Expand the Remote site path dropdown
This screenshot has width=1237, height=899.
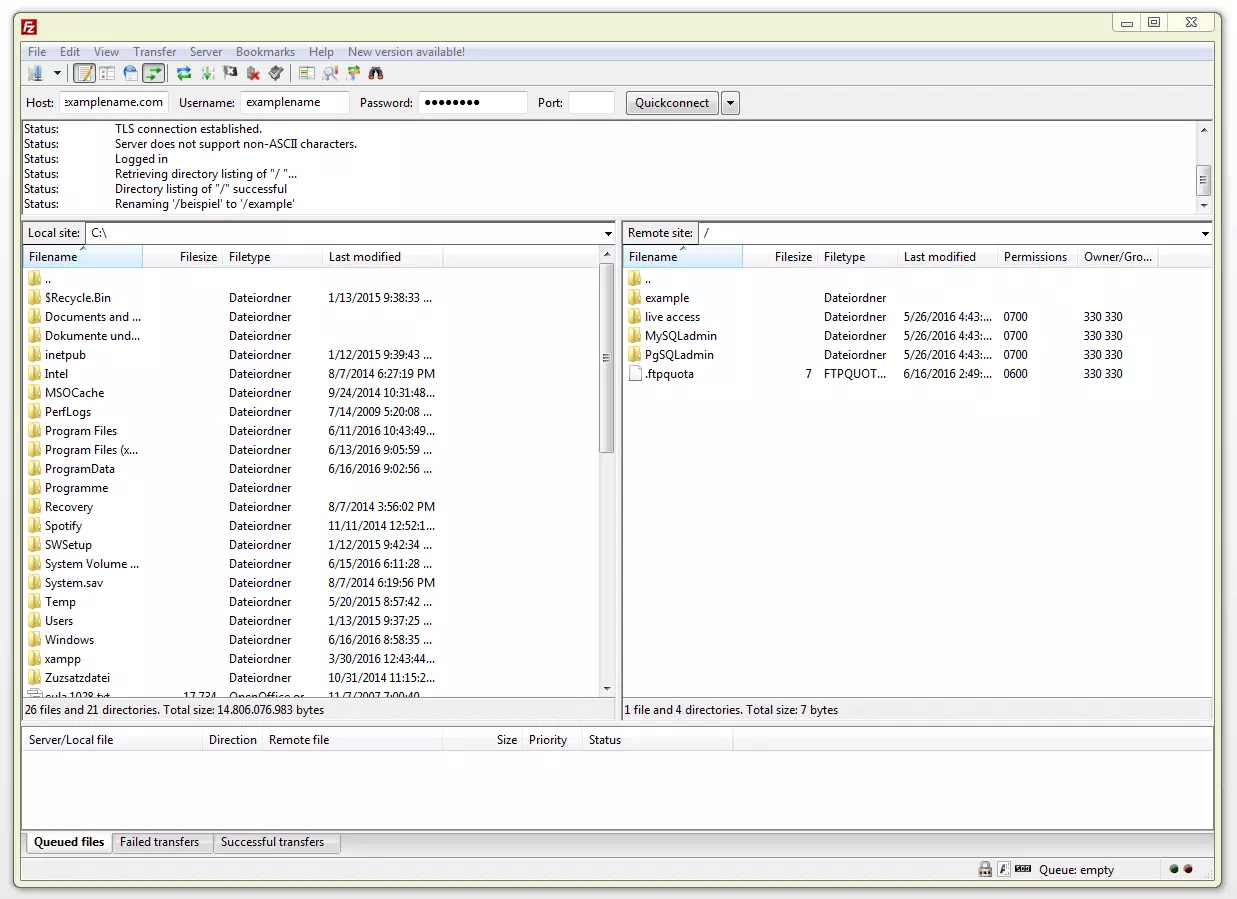(x=1204, y=234)
